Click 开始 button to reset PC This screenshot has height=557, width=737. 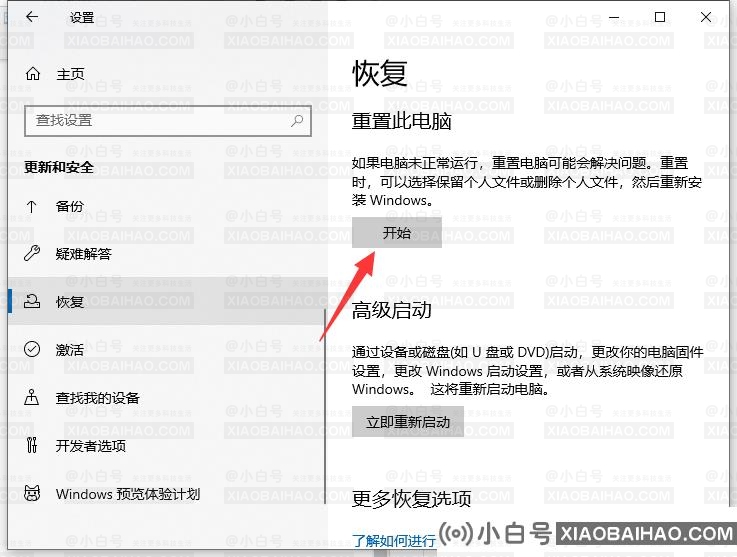click(397, 233)
